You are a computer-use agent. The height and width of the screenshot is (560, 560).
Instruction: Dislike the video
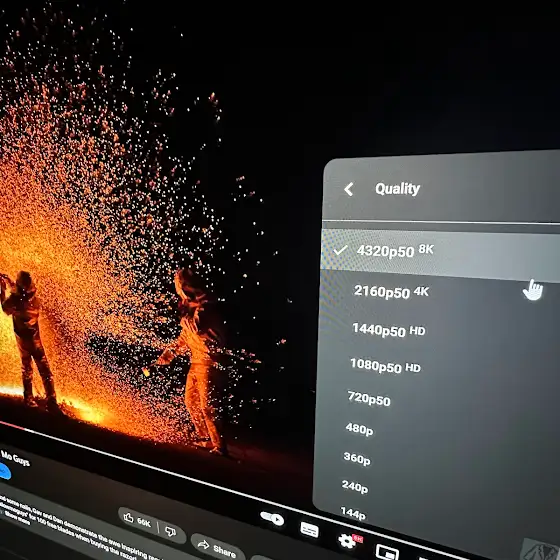(171, 532)
